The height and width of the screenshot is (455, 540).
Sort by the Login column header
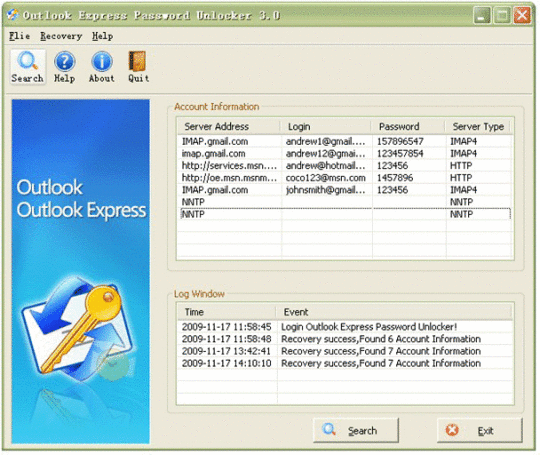click(x=326, y=126)
